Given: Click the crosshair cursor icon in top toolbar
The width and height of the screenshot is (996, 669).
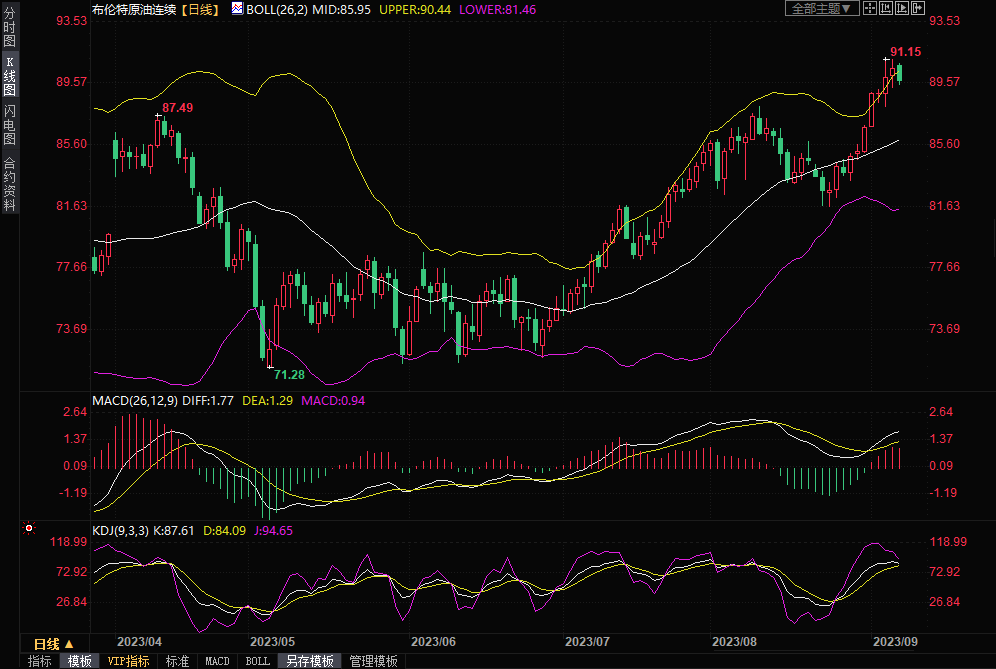Looking at the screenshot, I should coord(870,8).
